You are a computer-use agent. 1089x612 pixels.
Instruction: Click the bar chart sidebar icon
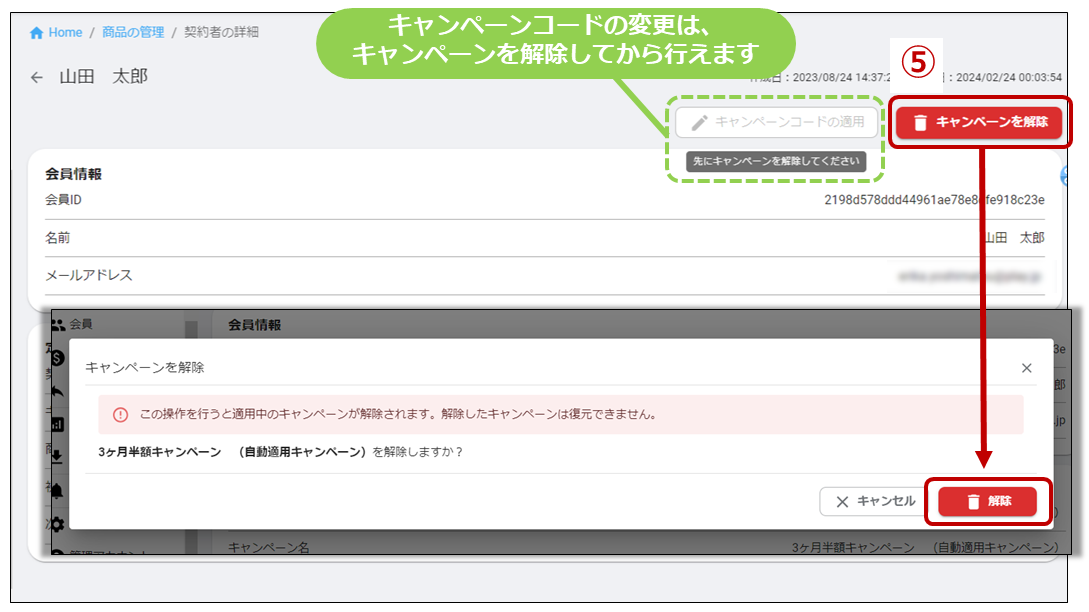click(x=57, y=424)
